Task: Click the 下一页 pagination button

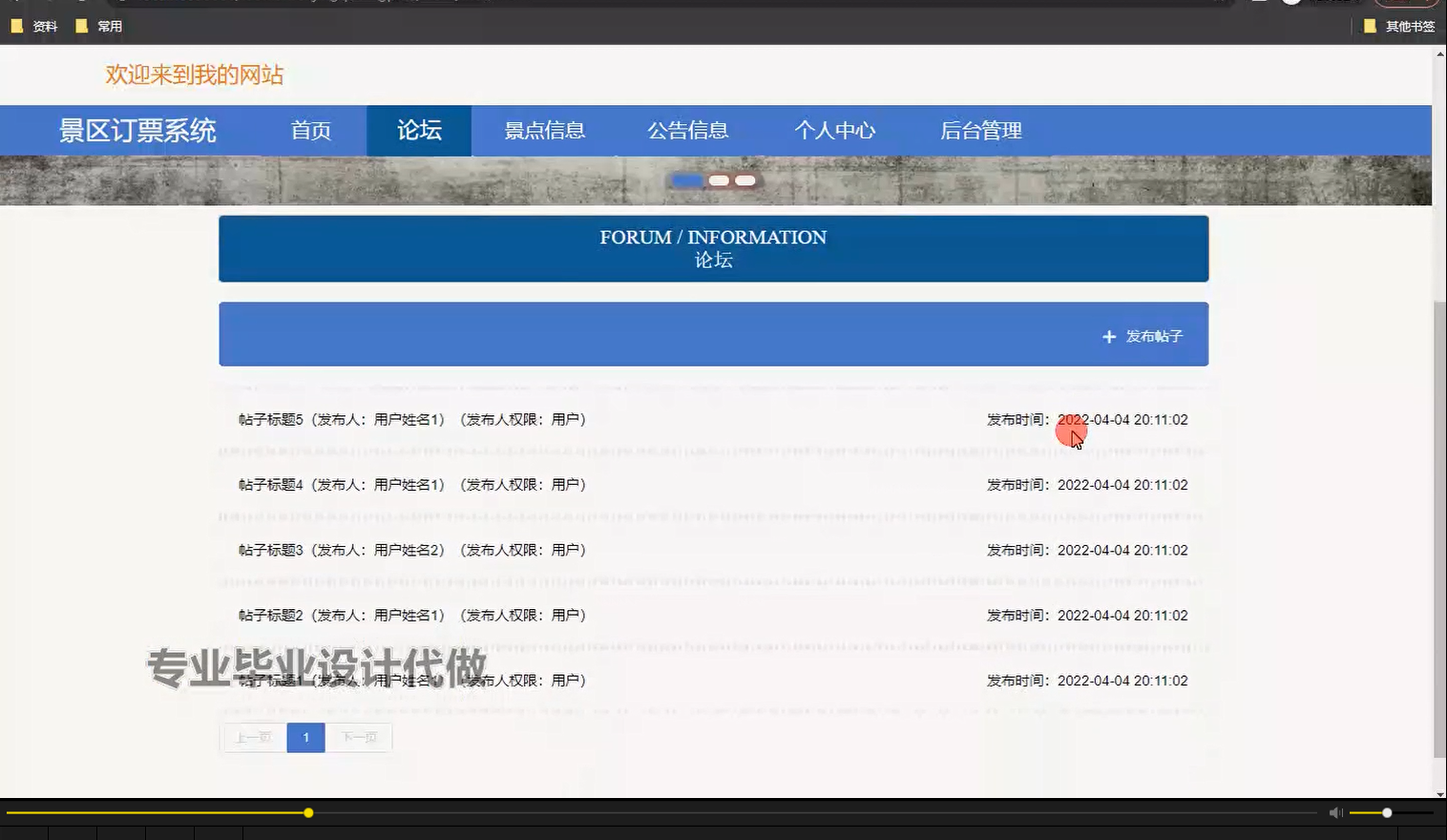Action: (x=359, y=737)
